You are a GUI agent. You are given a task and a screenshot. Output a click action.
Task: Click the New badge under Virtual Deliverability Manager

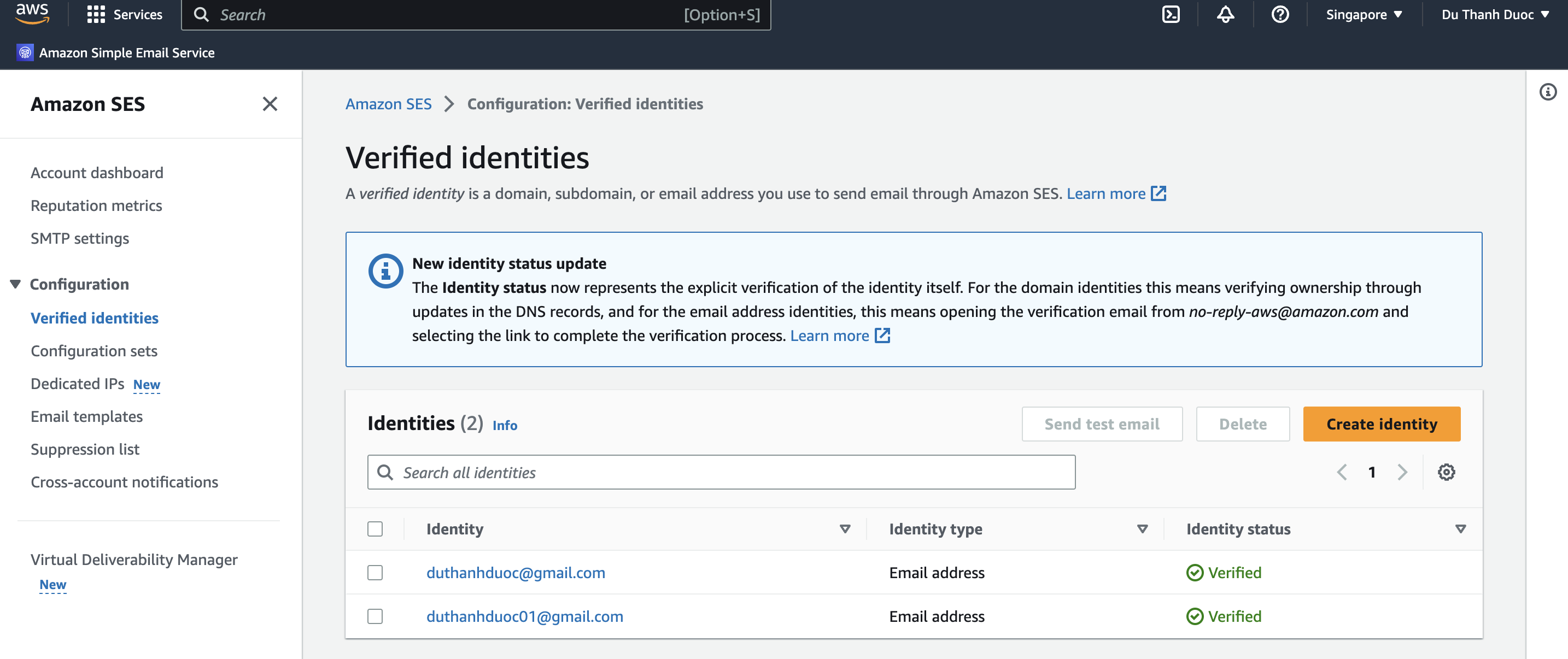pos(53,585)
